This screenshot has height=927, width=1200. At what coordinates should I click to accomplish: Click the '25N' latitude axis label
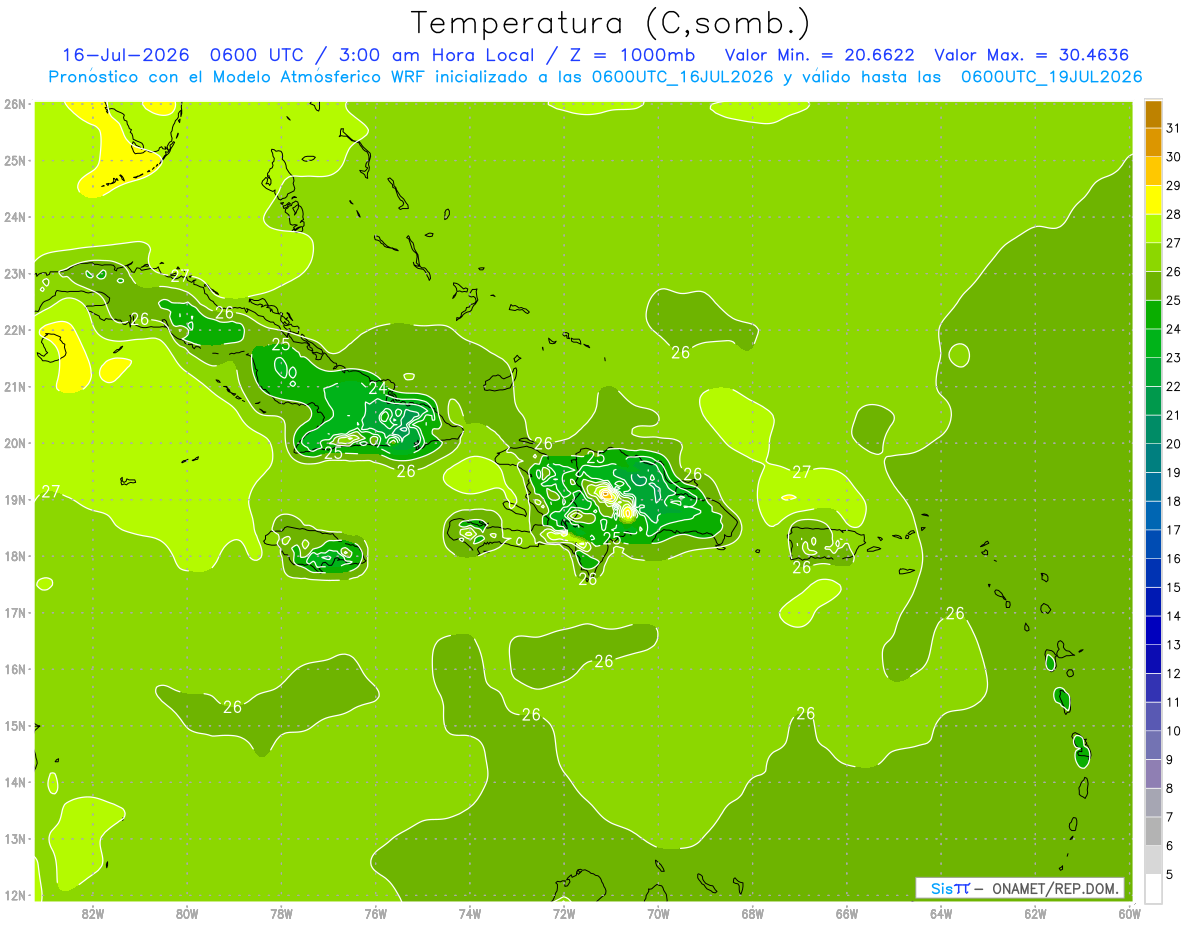pyautogui.click(x=15, y=160)
